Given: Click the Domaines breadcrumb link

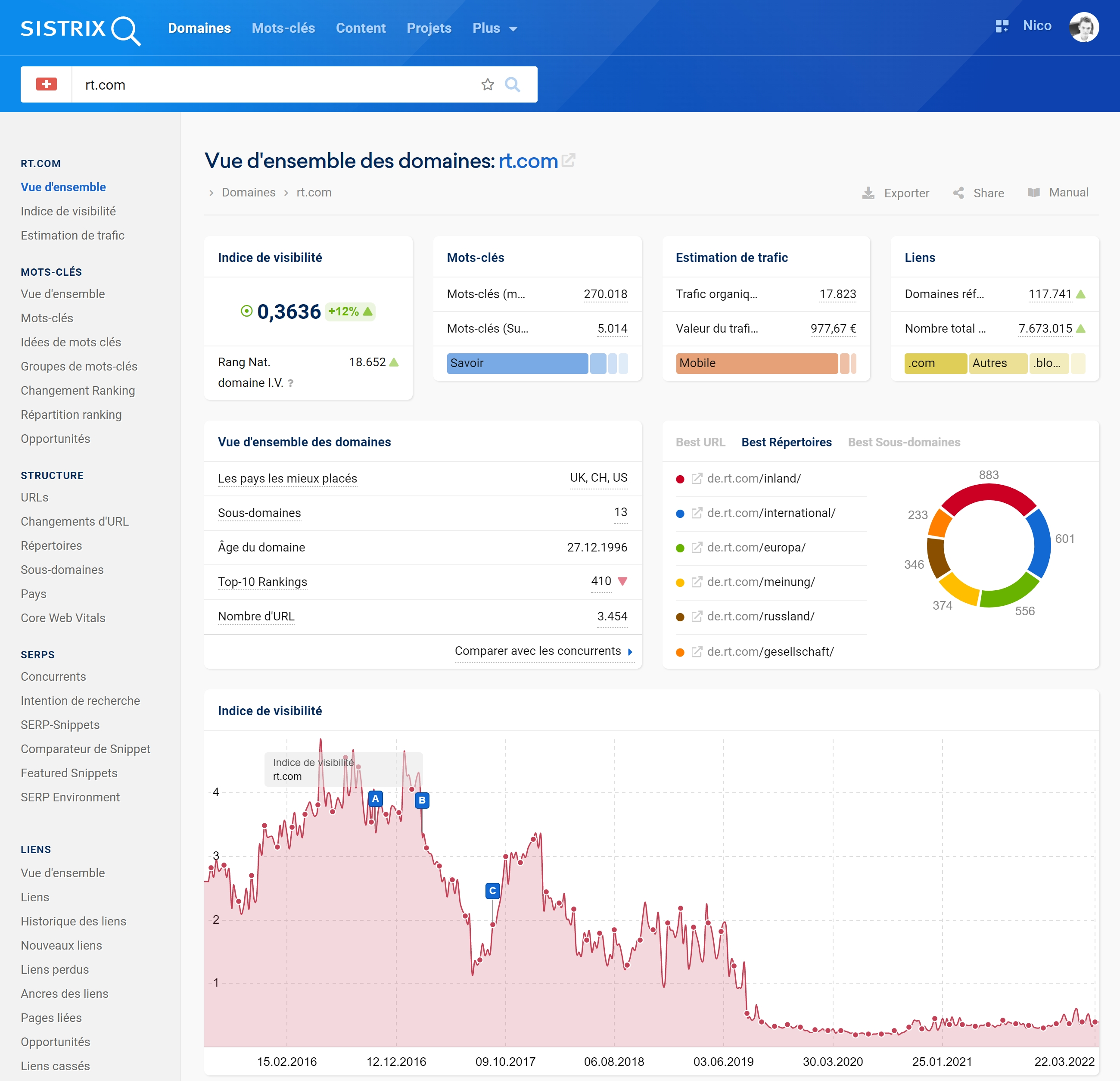Looking at the screenshot, I should (x=249, y=193).
